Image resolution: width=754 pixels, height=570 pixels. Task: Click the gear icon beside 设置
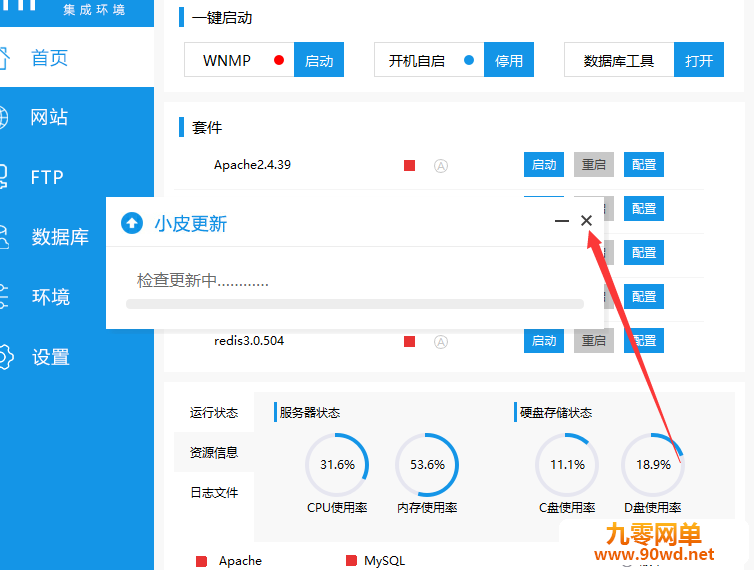coord(5,357)
